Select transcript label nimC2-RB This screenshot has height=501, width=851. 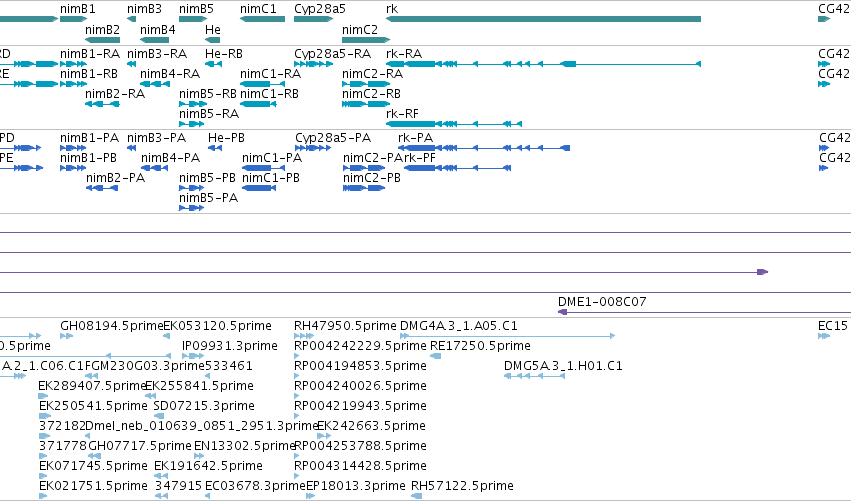[371, 94]
